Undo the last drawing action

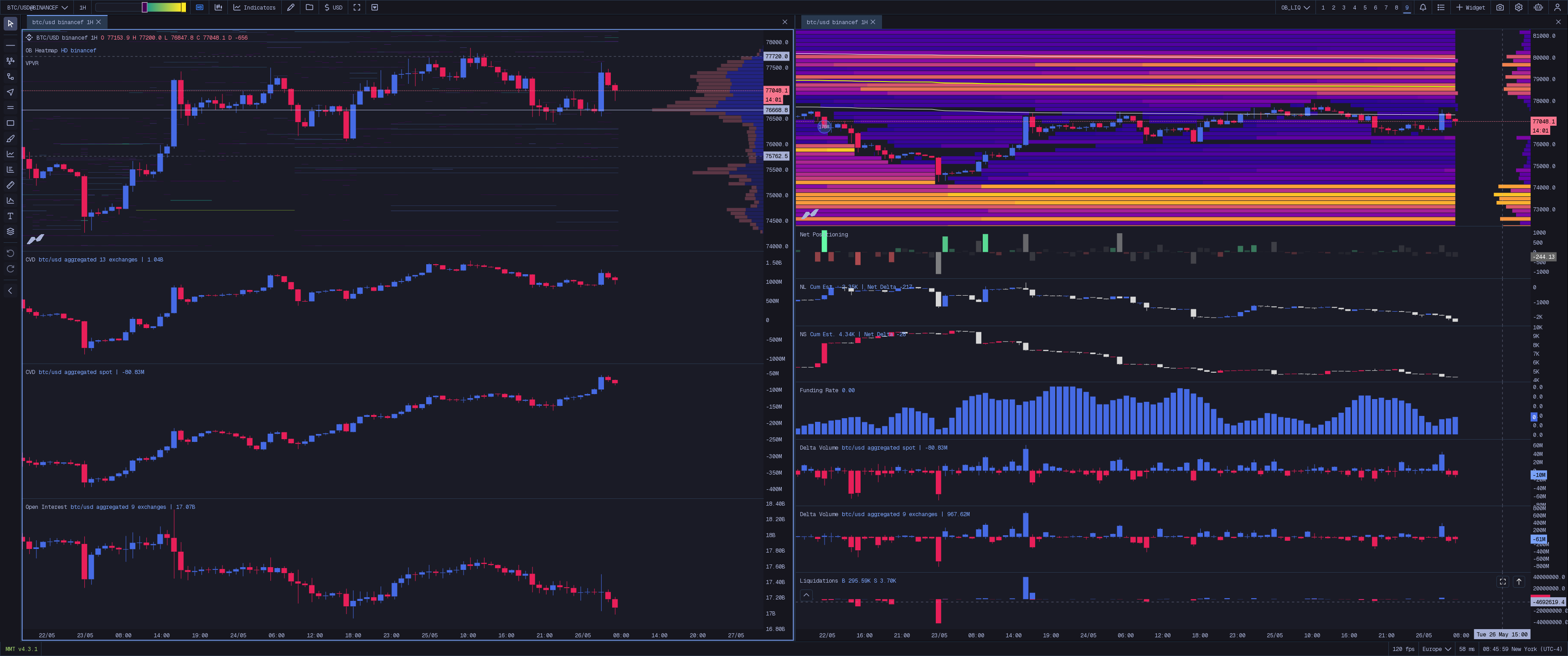(10, 253)
